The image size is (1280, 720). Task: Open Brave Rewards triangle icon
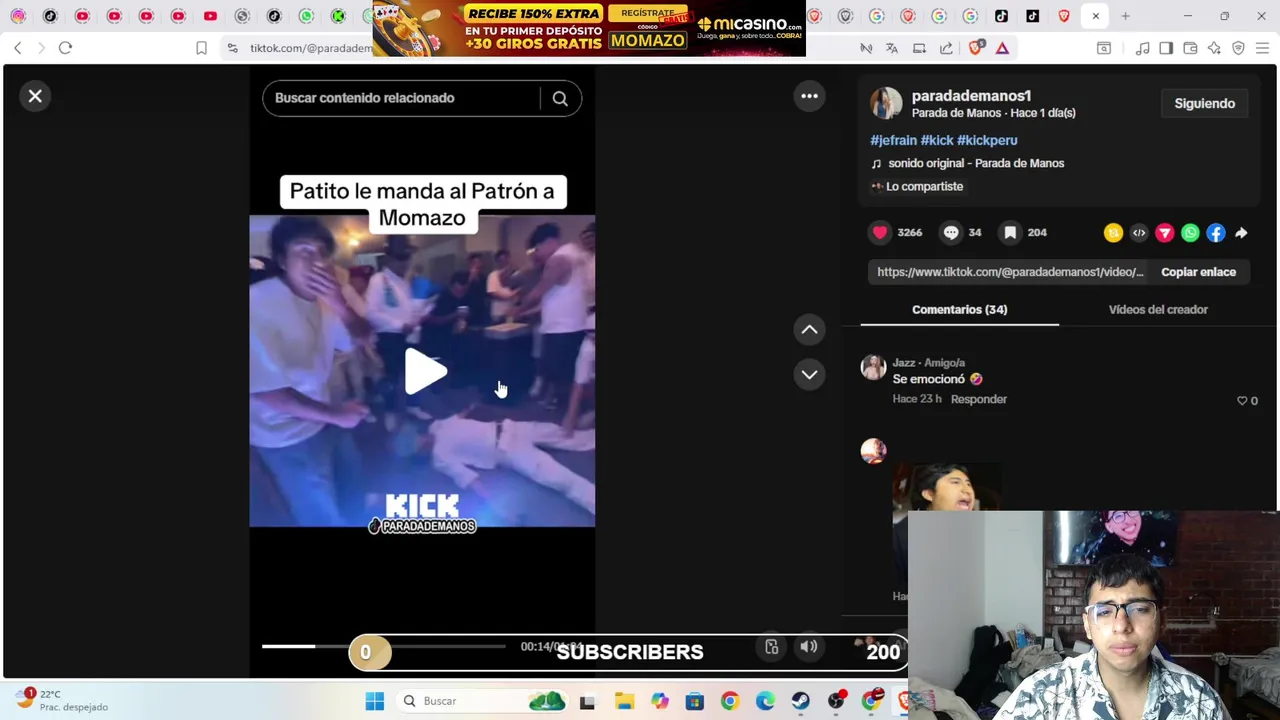tap(1002, 48)
